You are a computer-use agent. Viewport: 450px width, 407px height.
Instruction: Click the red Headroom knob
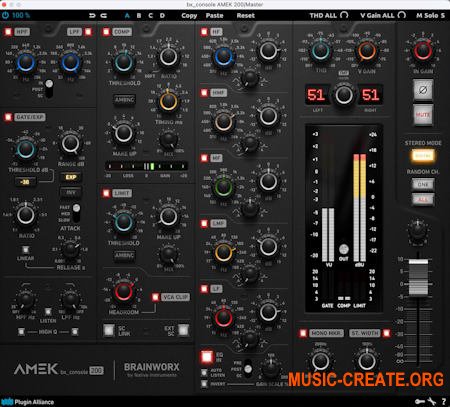pos(123,292)
